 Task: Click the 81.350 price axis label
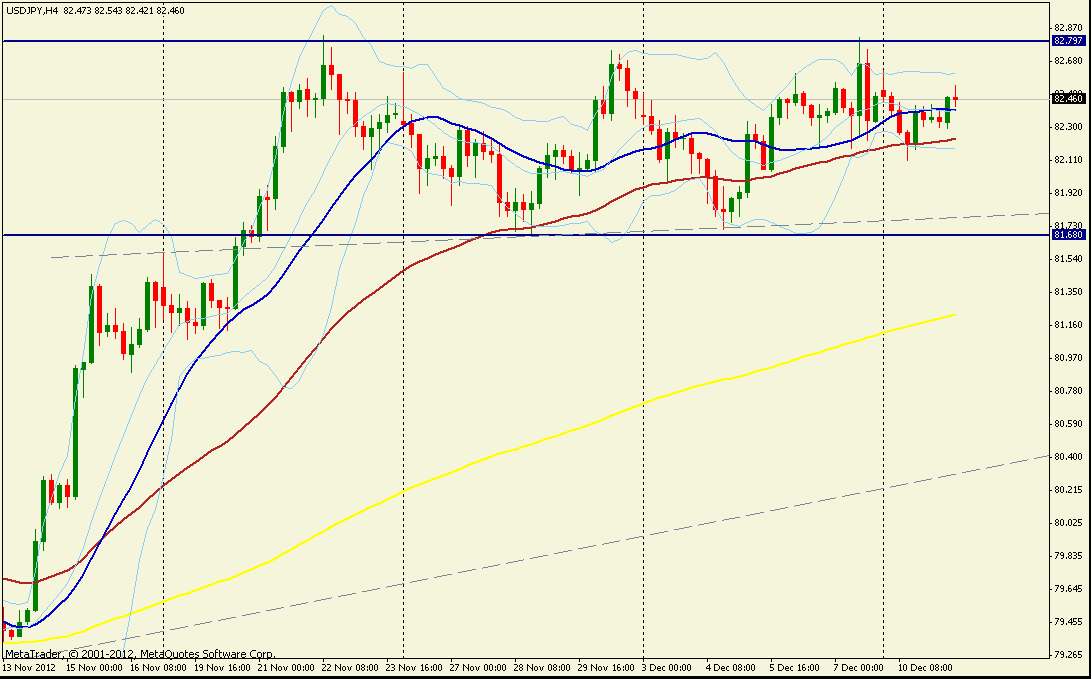(1069, 291)
